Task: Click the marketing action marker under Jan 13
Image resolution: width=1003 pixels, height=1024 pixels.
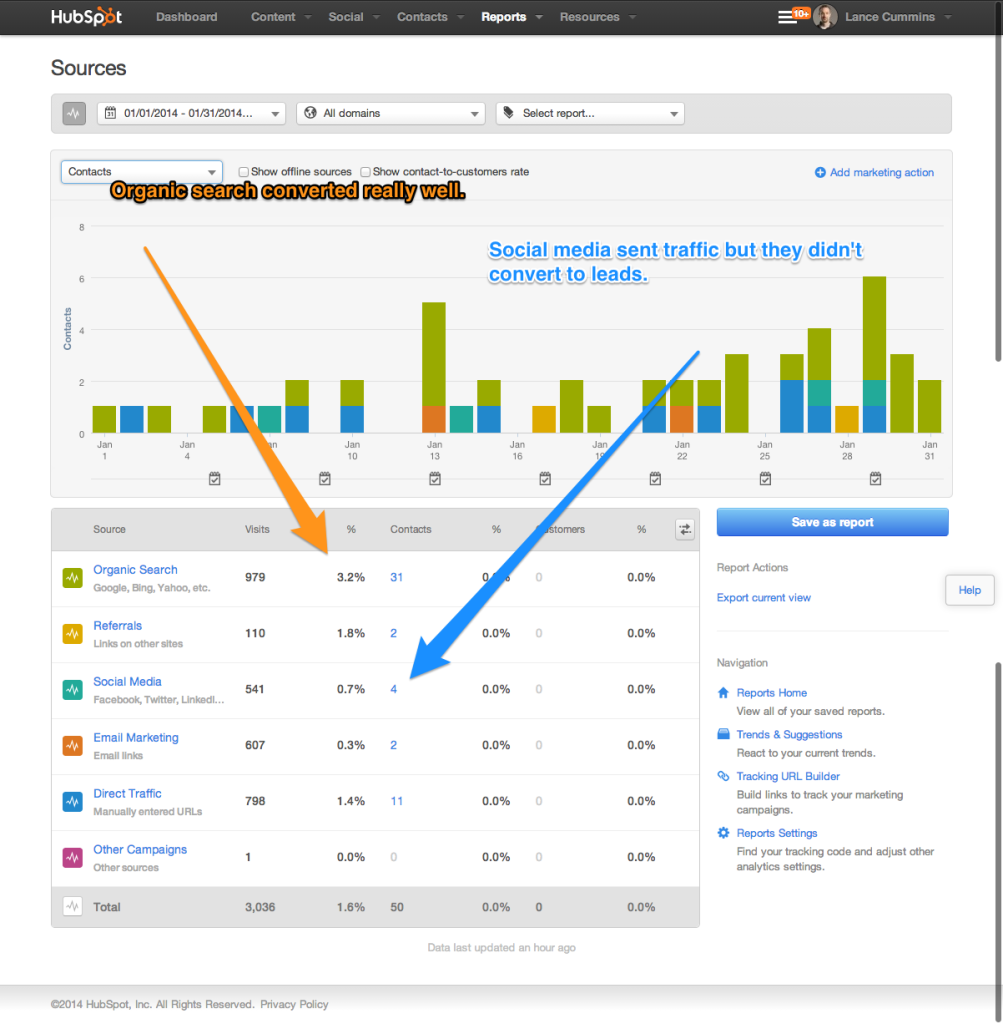Action: [x=435, y=479]
